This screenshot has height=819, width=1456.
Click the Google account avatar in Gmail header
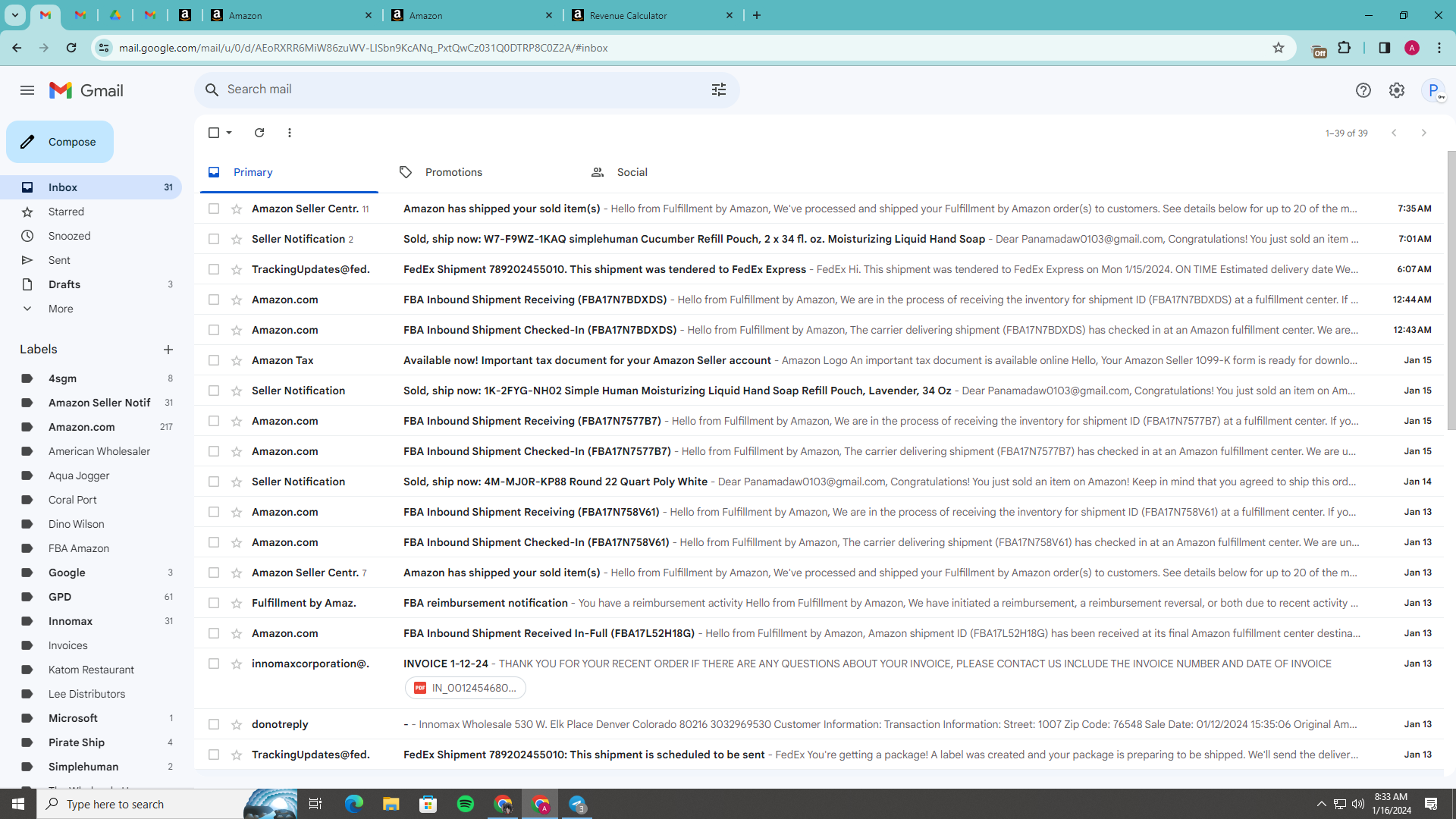[x=1433, y=90]
